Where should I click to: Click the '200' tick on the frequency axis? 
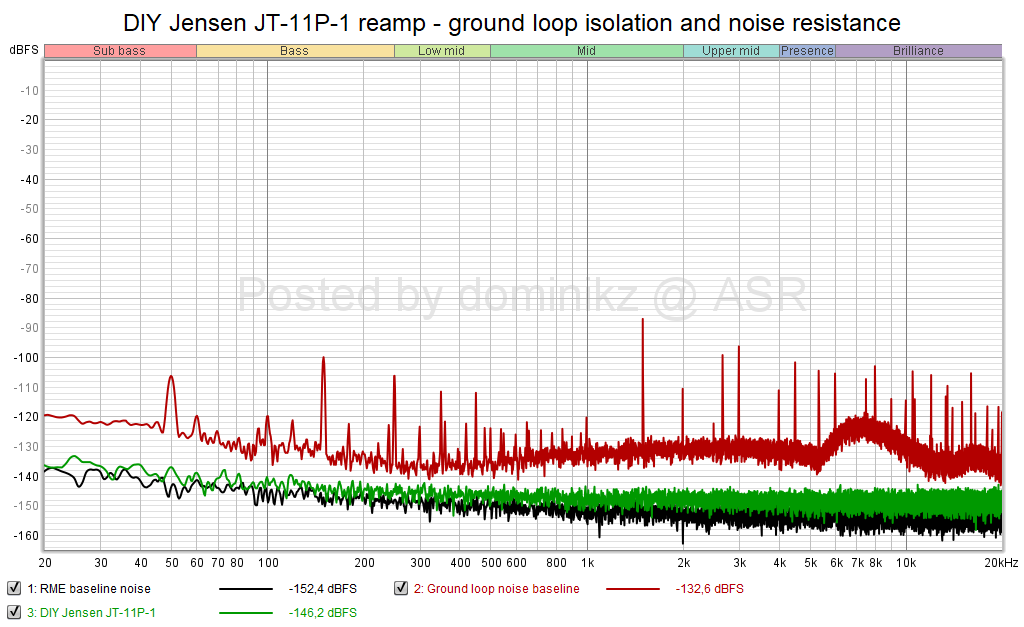(364, 563)
